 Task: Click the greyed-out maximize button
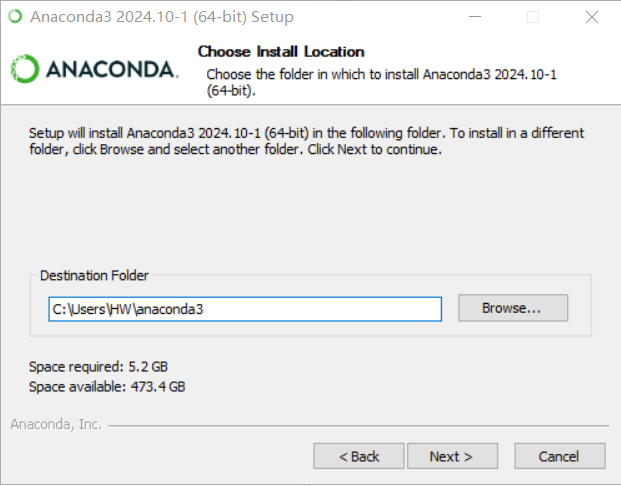point(532,17)
